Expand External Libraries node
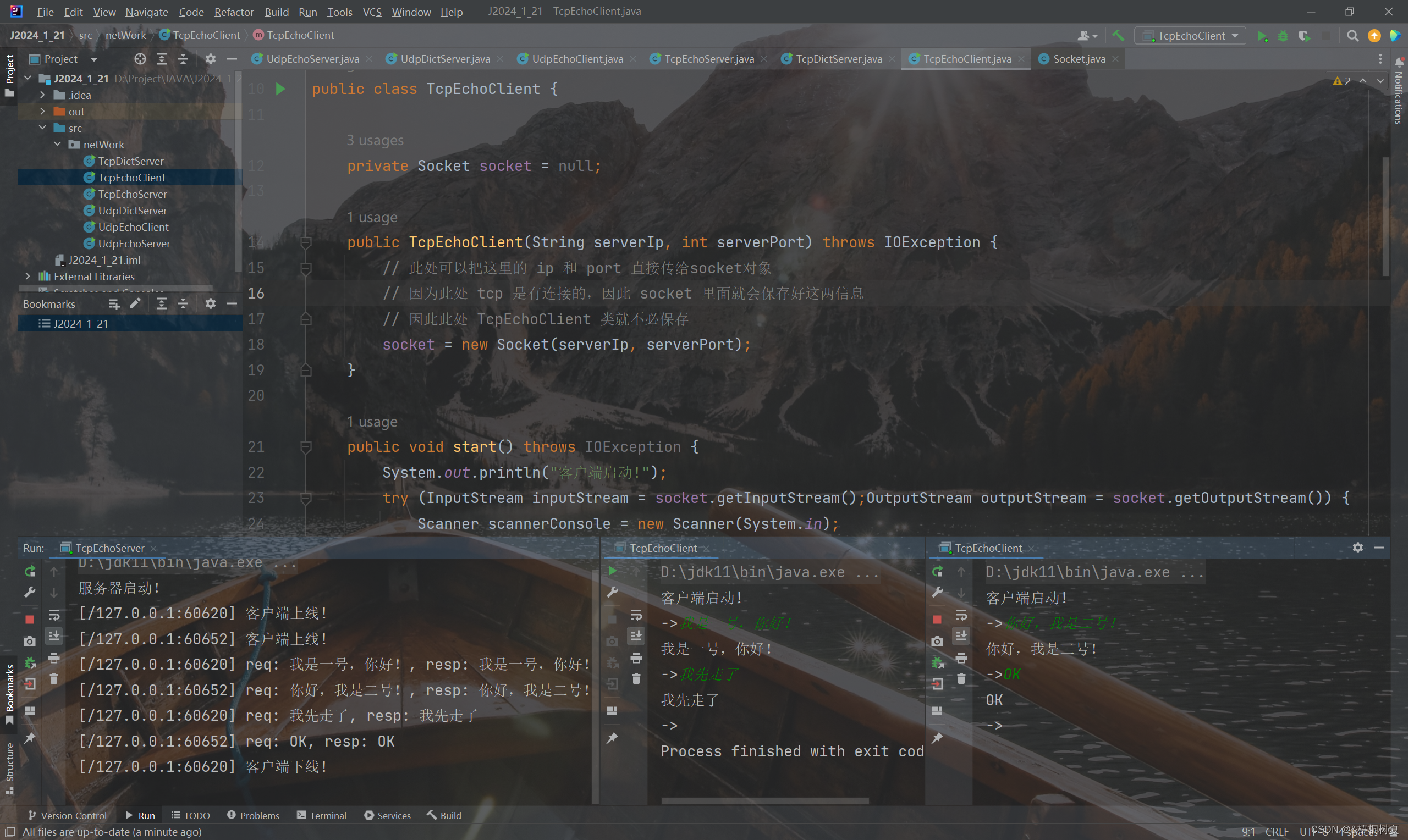The height and width of the screenshot is (840, 1408). point(27,276)
